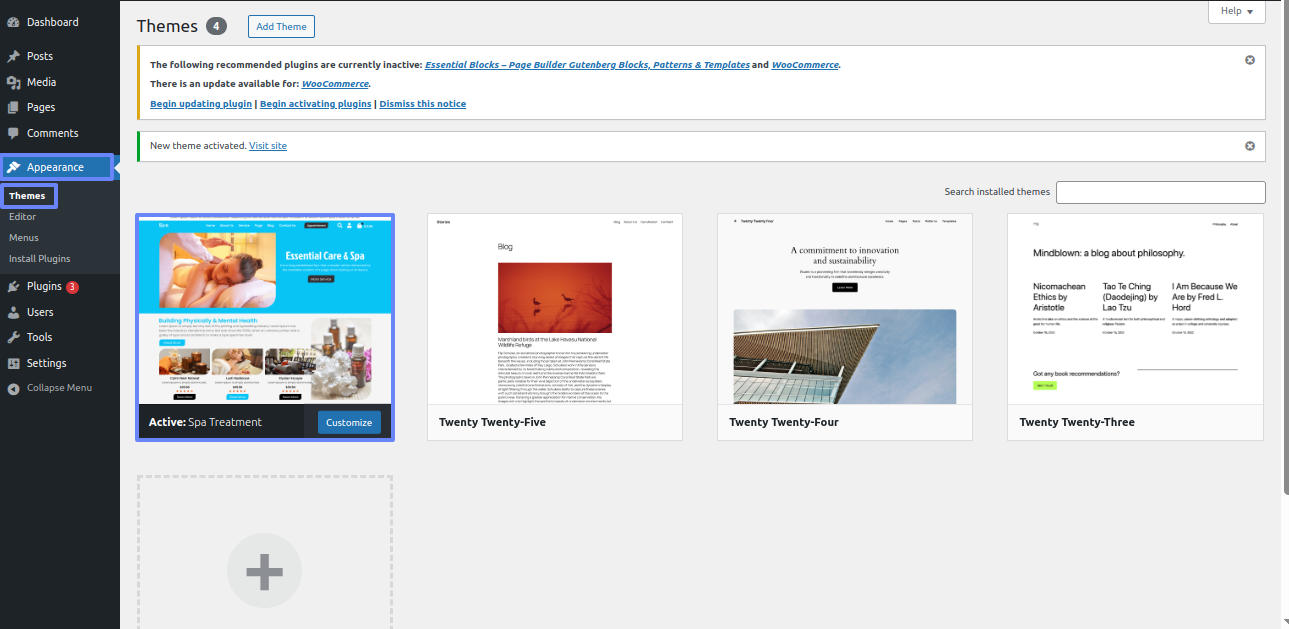The height and width of the screenshot is (629, 1289).
Task: Click Begin activating plugins link
Action: click(x=316, y=104)
